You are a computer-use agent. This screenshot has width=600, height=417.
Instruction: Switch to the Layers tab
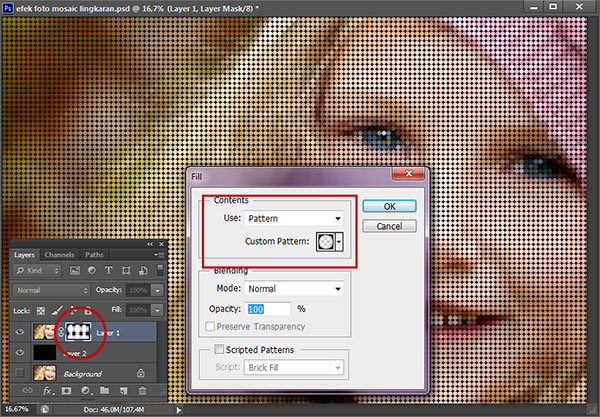coord(24,255)
